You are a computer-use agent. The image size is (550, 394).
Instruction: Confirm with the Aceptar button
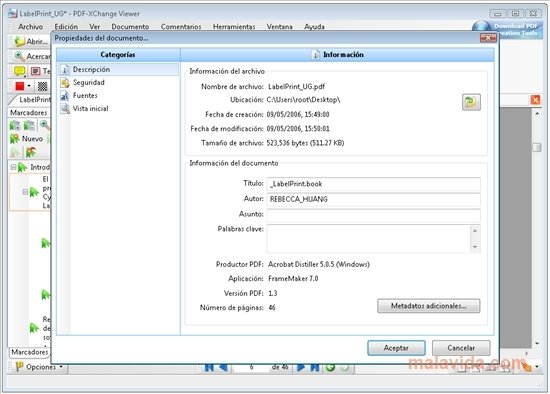(x=396, y=348)
